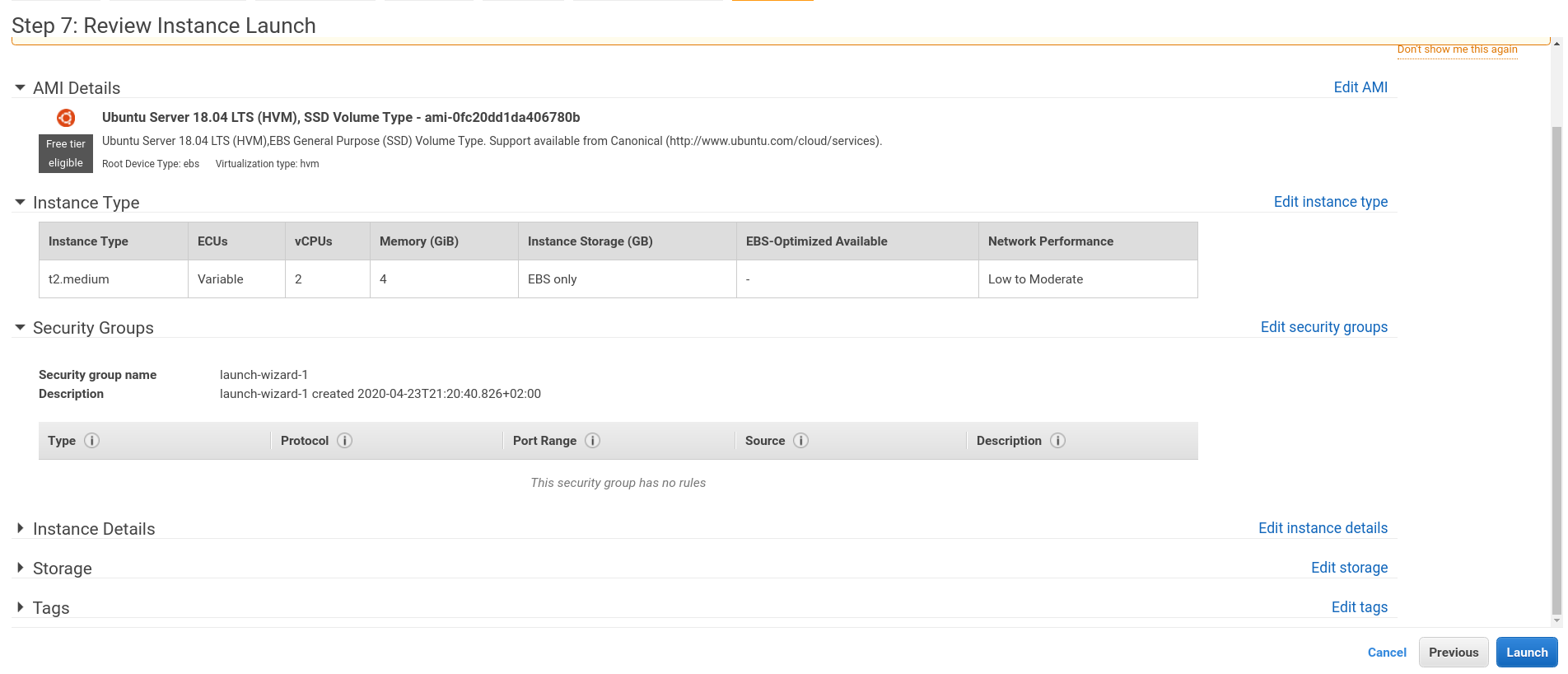Open Edit security groups link
The height and width of the screenshot is (674, 1568).
click(x=1324, y=327)
